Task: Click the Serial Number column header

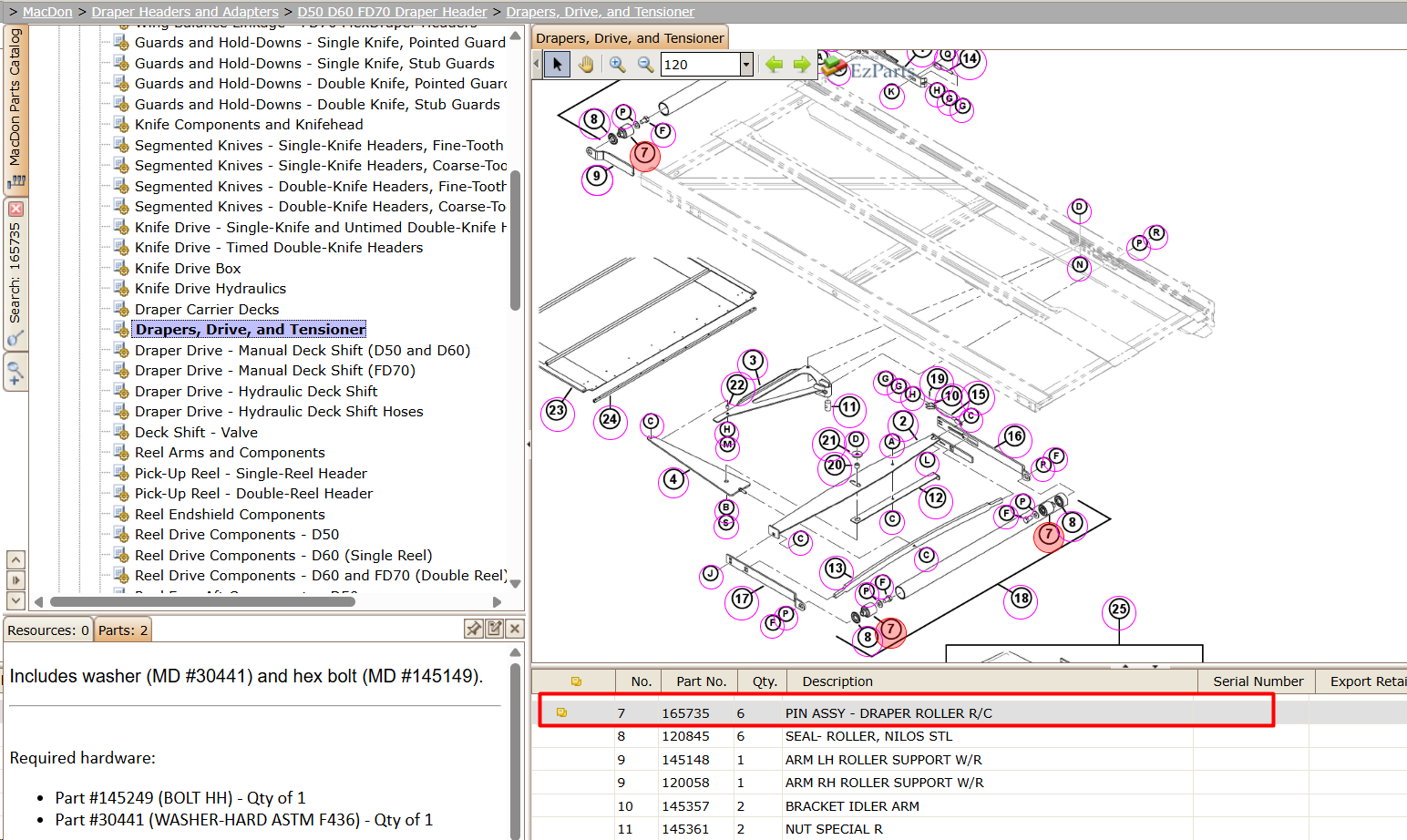Action: [1258, 681]
